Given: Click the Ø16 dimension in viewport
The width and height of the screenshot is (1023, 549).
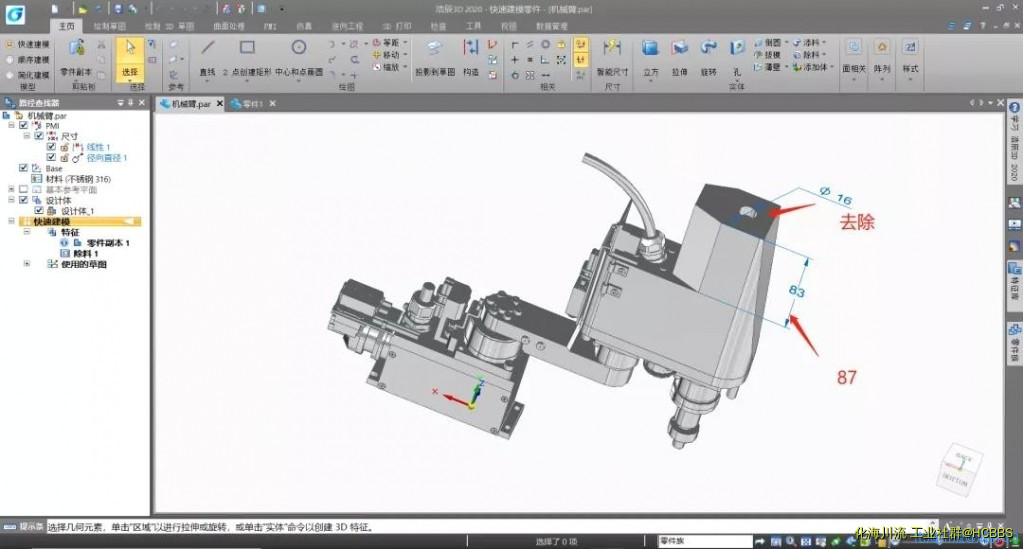Looking at the screenshot, I should coord(836,195).
